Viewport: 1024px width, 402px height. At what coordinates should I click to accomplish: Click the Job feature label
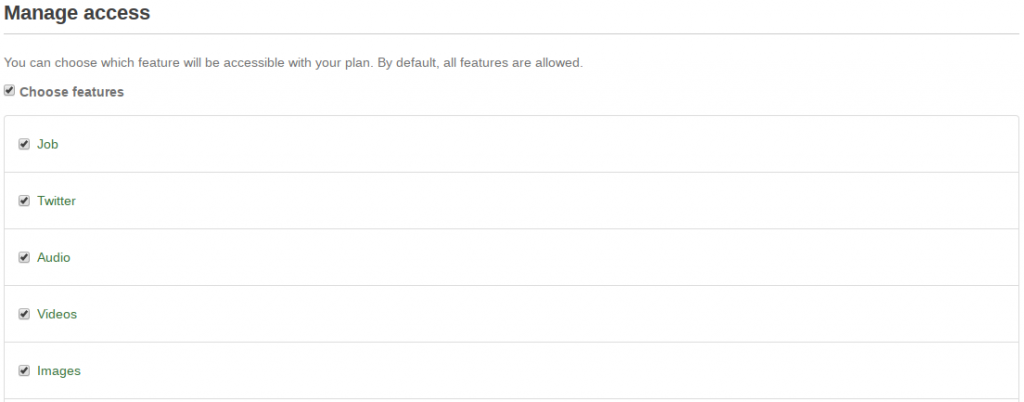(48, 144)
